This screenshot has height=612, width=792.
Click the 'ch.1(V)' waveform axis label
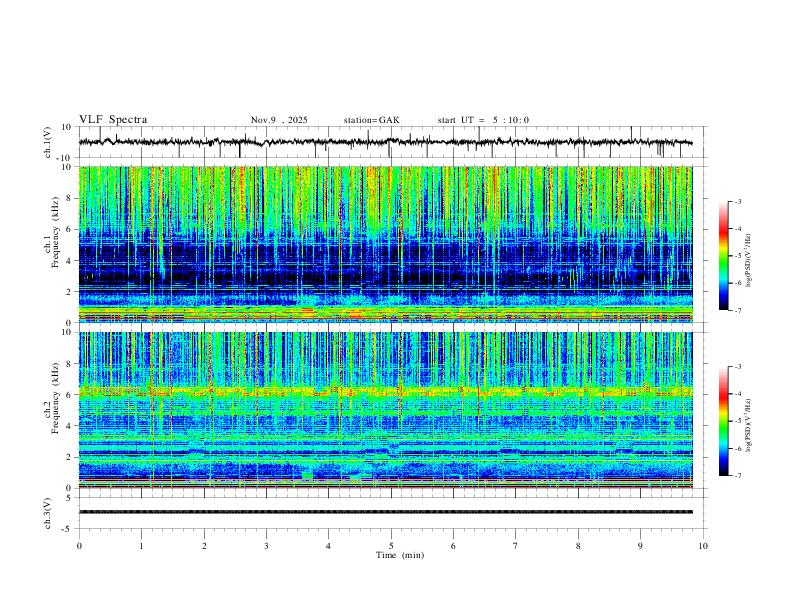pos(48,142)
